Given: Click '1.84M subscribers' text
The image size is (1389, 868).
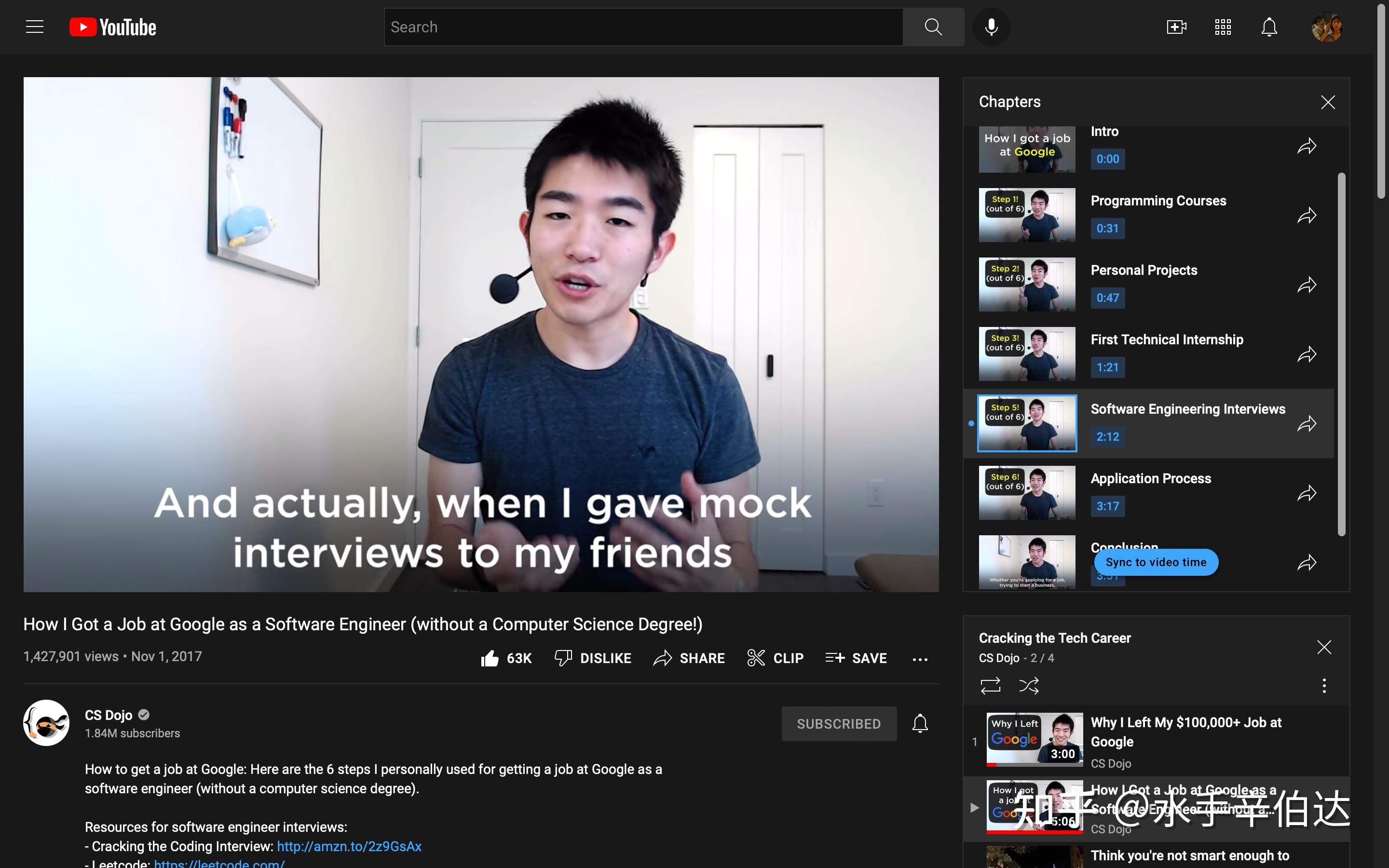Looking at the screenshot, I should click(x=133, y=733).
